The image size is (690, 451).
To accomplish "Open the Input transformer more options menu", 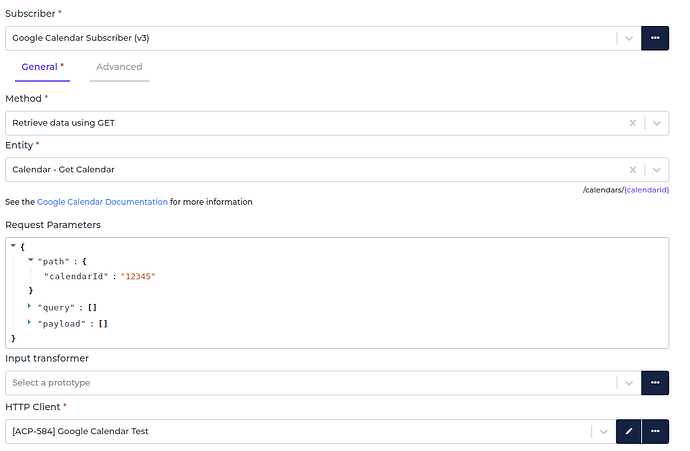I will coord(655,383).
